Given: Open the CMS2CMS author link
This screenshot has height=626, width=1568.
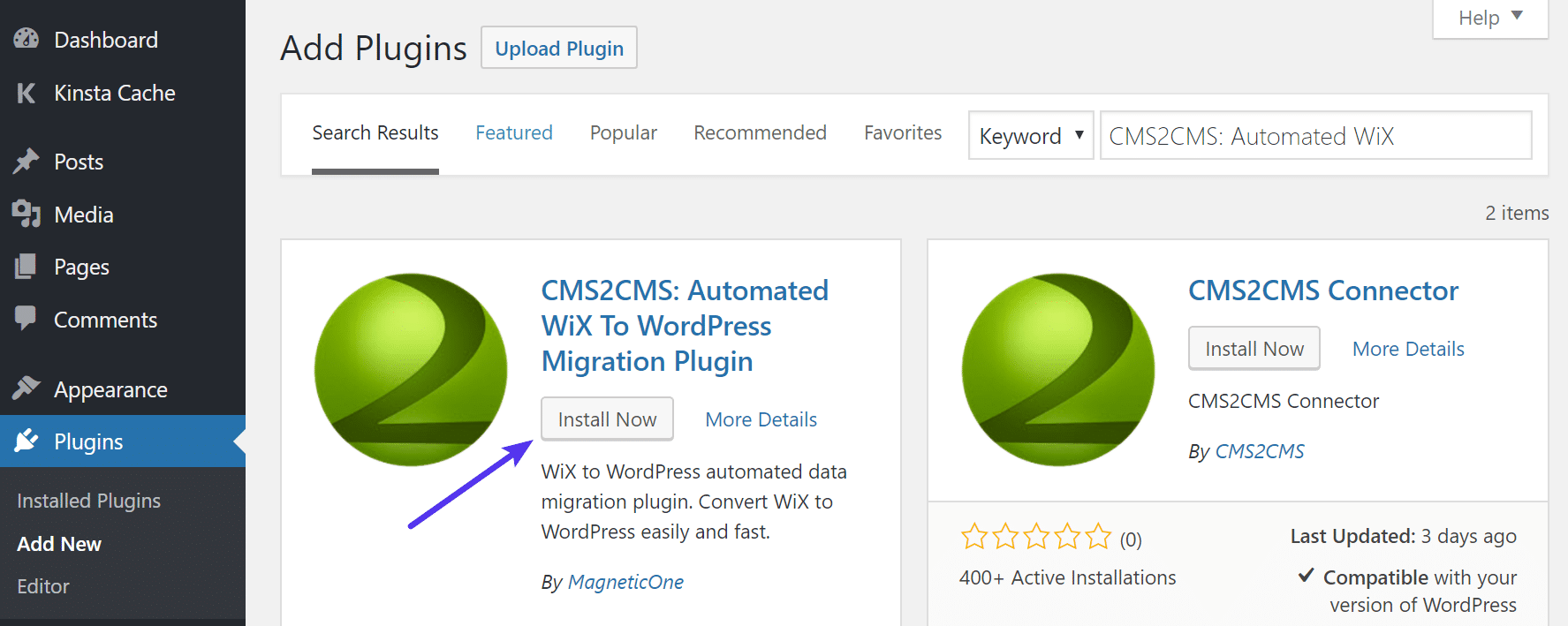Looking at the screenshot, I should pyautogui.click(x=1260, y=451).
